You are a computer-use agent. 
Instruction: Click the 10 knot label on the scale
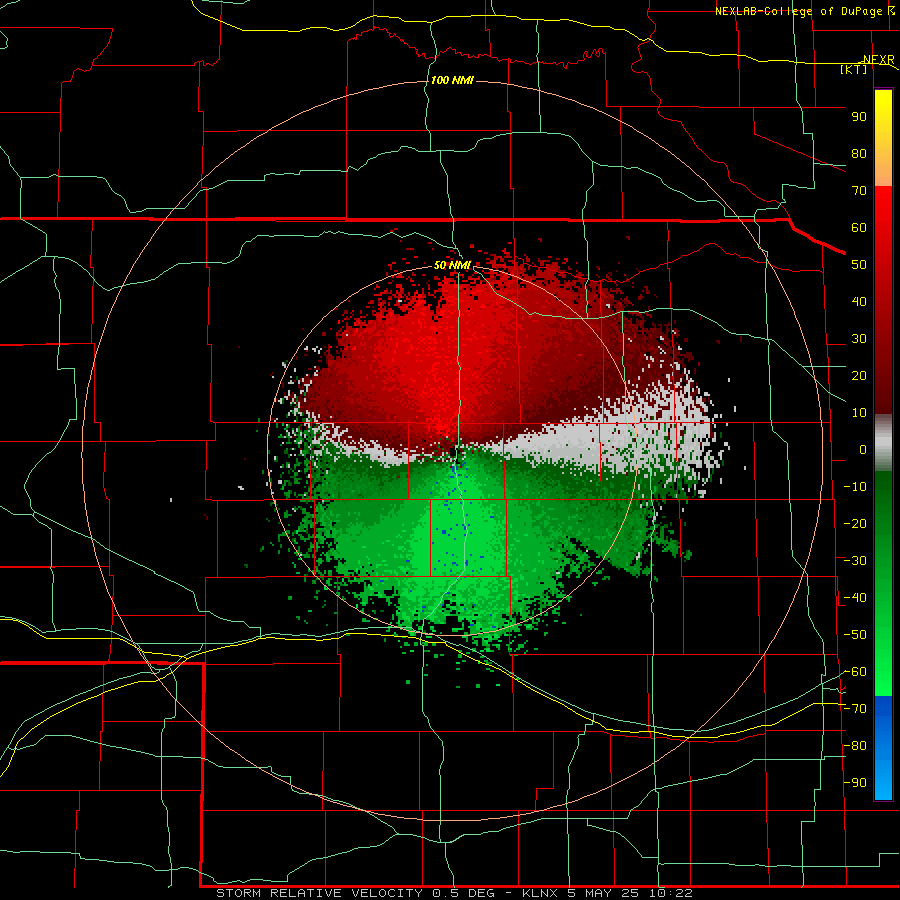tap(859, 413)
